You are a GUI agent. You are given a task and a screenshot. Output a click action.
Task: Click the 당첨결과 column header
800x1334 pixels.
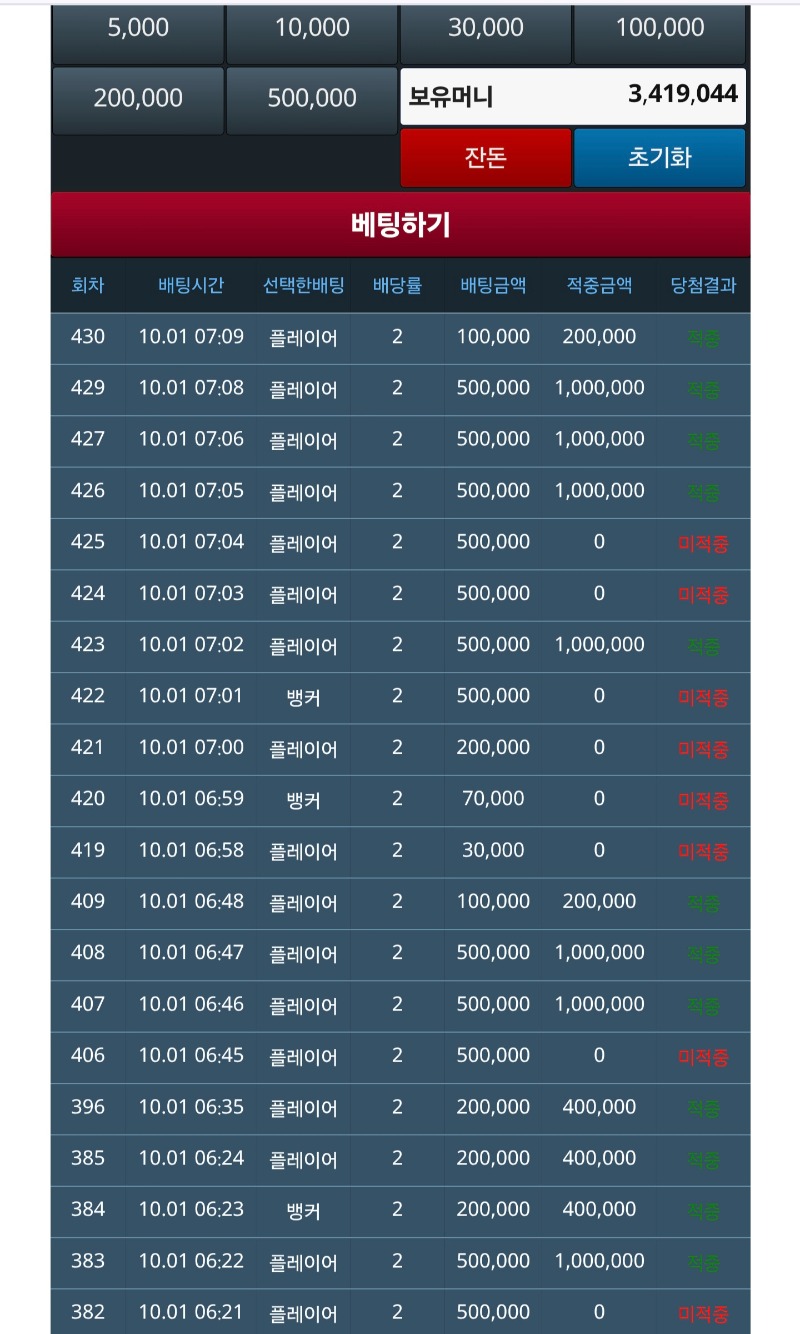[703, 285]
